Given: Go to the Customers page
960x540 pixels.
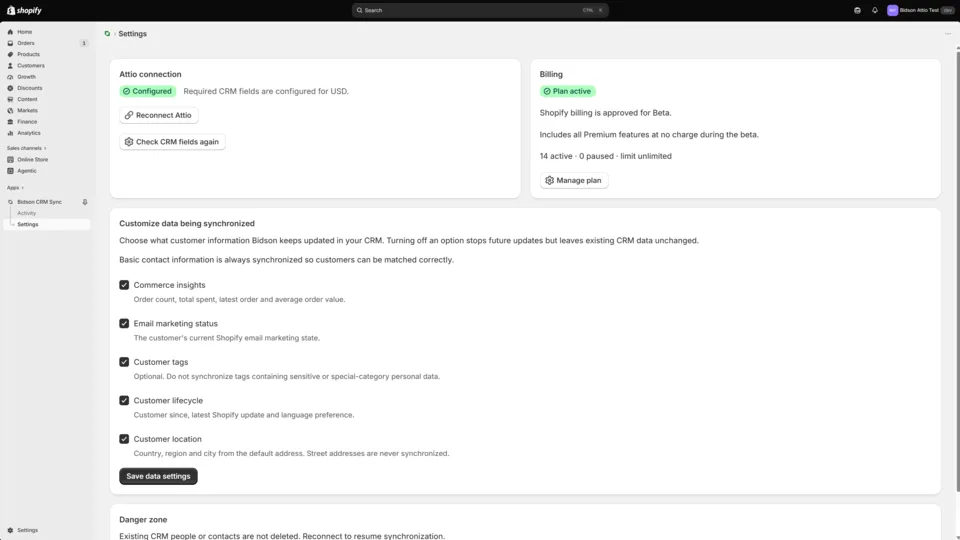Looking at the screenshot, I should 47,66.
